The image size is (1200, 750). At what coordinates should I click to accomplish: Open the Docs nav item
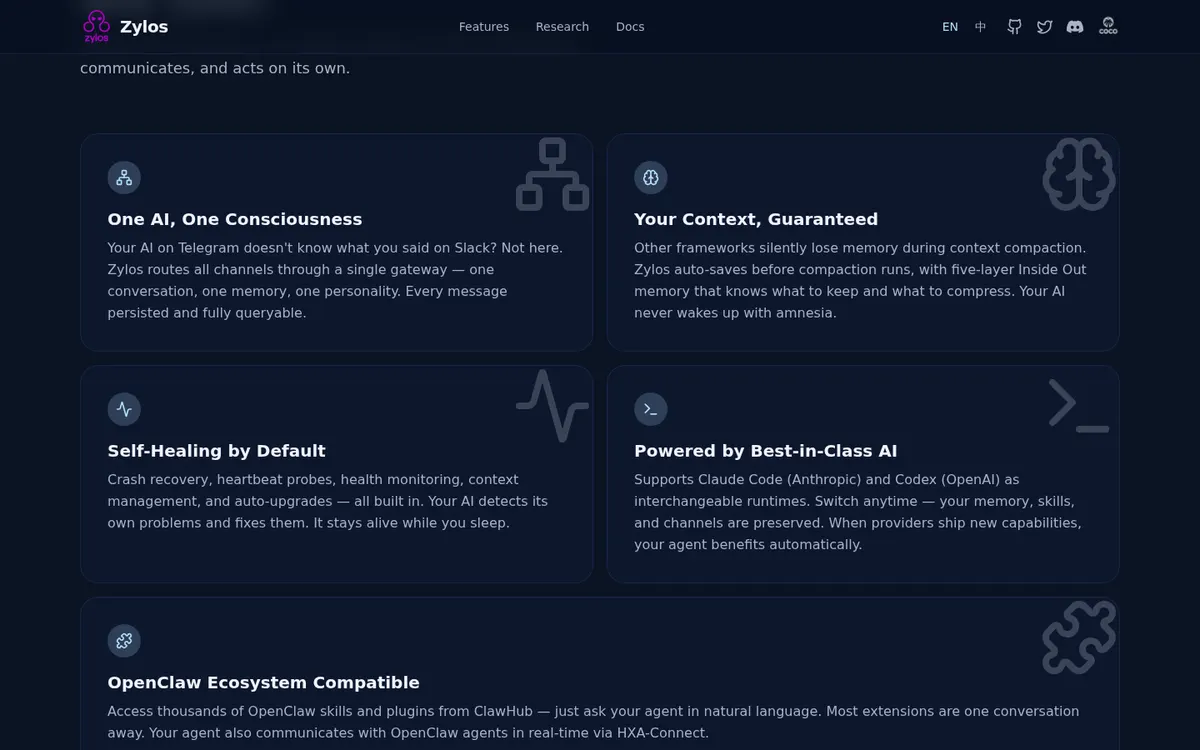coord(630,27)
